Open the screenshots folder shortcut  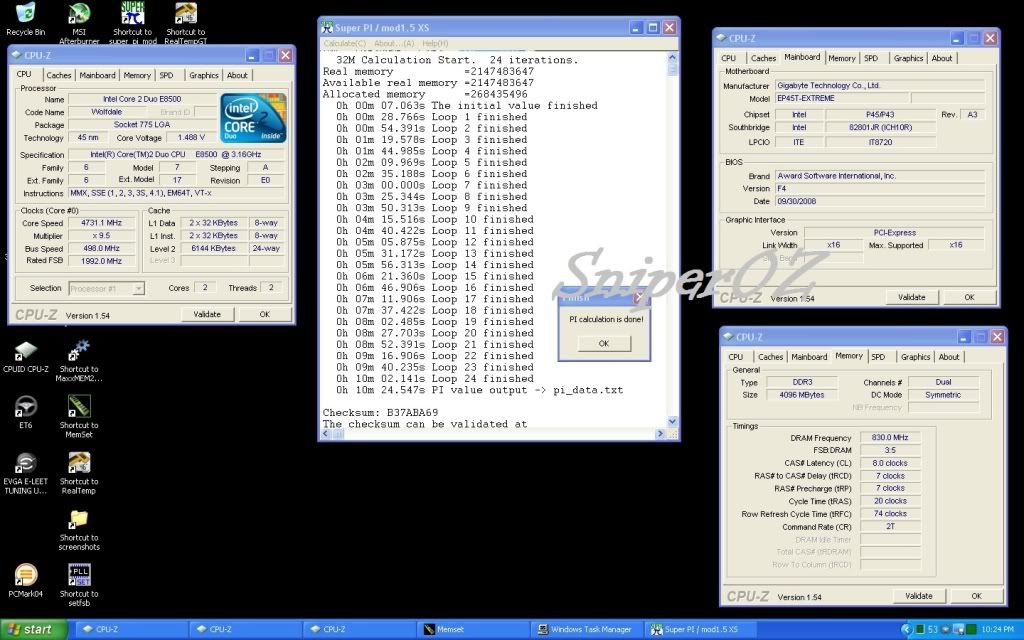click(x=79, y=520)
